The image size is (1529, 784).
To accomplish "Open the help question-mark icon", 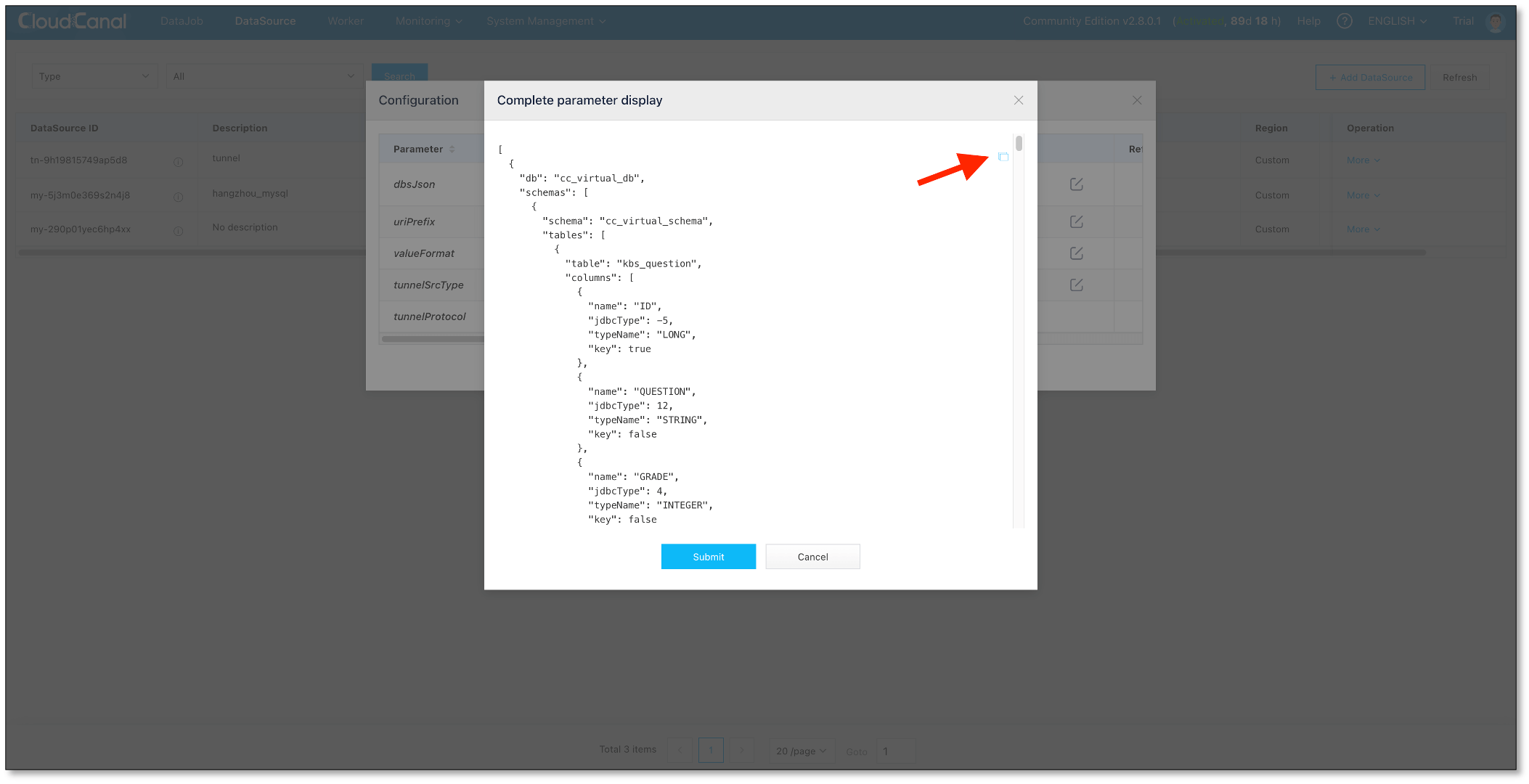I will [x=1345, y=21].
